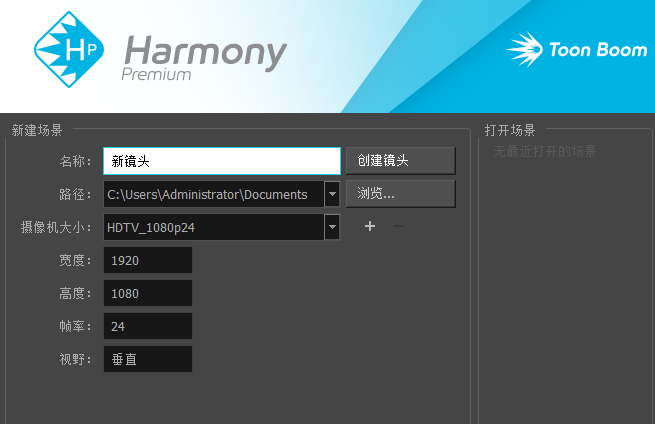This screenshot has height=424, width=655.
Task: Click the 新建场景 section heading
Action: [x=37, y=130]
